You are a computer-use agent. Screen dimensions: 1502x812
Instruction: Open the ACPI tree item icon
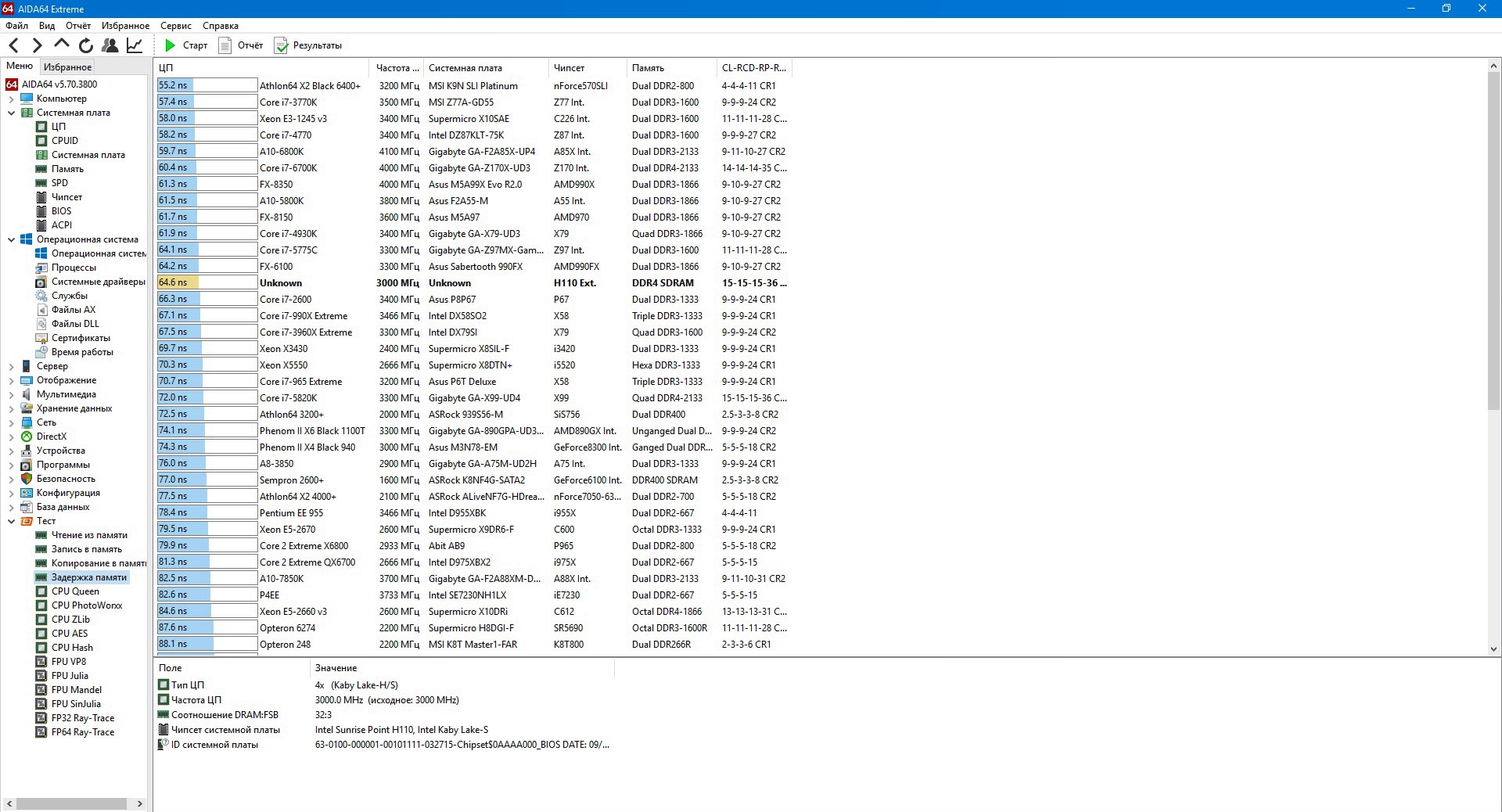(x=41, y=225)
